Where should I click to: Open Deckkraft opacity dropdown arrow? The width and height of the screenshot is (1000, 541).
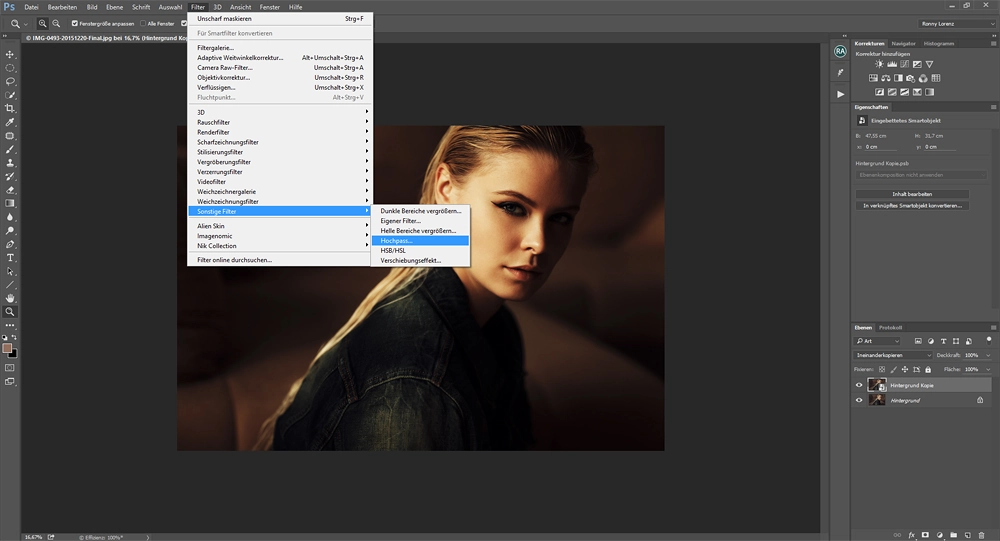[988, 355]
